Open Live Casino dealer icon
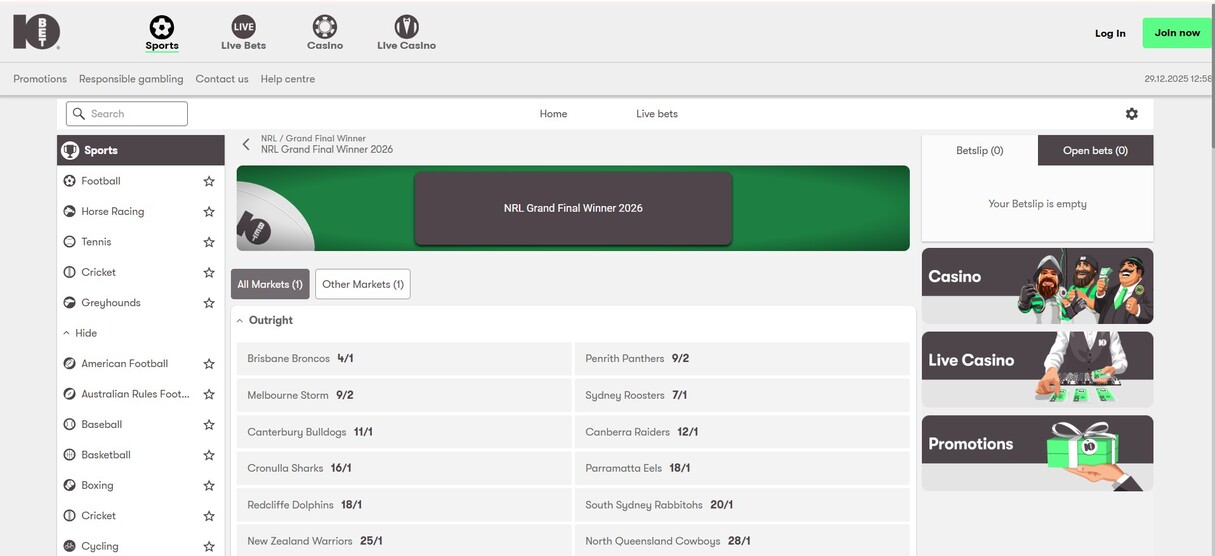The image size is (1215, 556). (x=406, y=26)
